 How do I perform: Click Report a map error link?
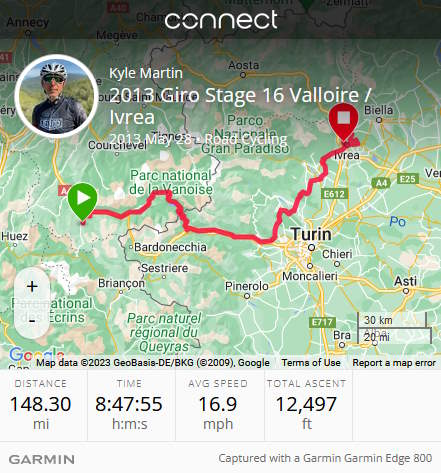point(394,363)
